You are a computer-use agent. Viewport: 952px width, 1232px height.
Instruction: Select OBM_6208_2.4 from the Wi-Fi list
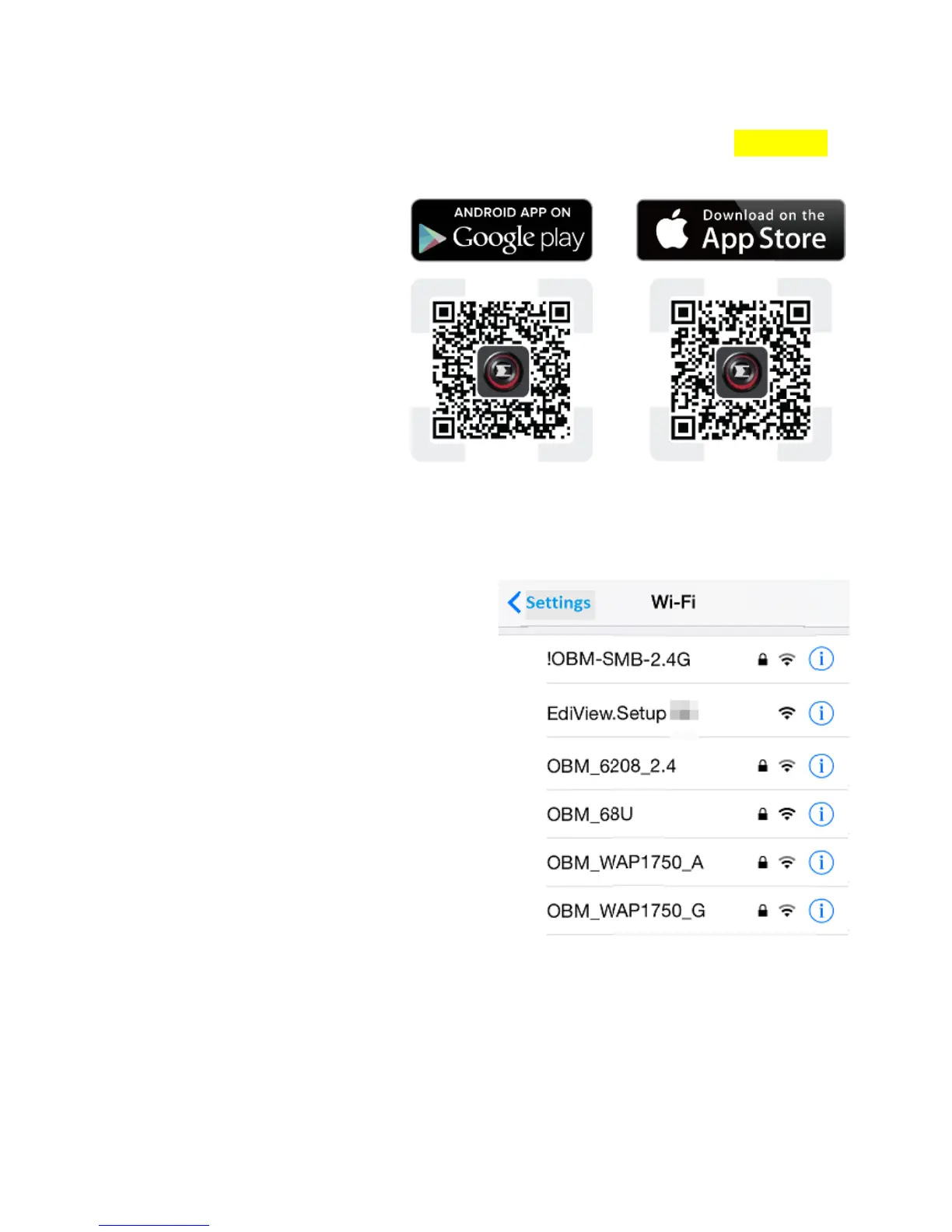point(697,765)
